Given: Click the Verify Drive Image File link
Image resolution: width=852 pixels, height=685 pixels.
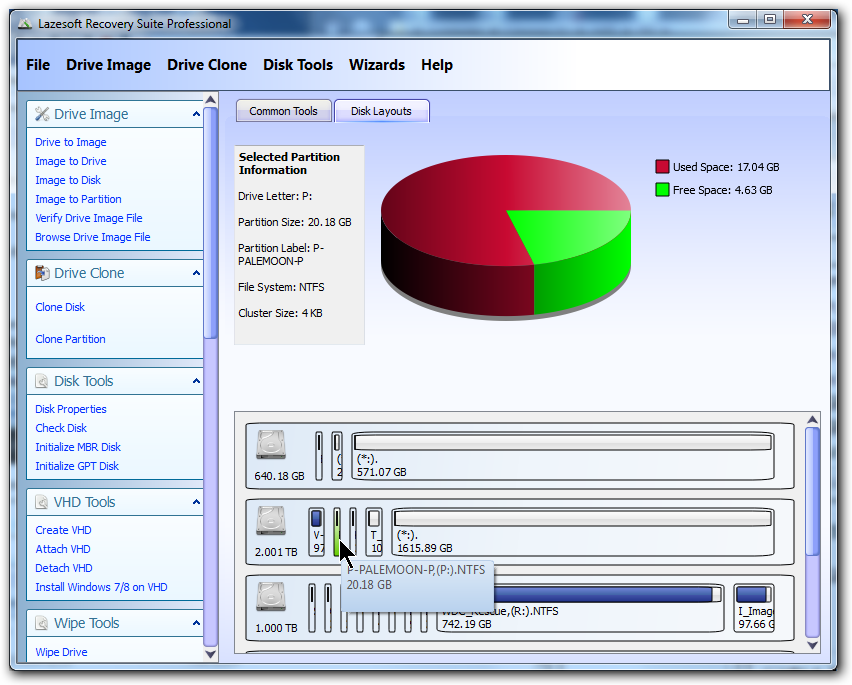Looking at the screenshot, I should 89,218.
